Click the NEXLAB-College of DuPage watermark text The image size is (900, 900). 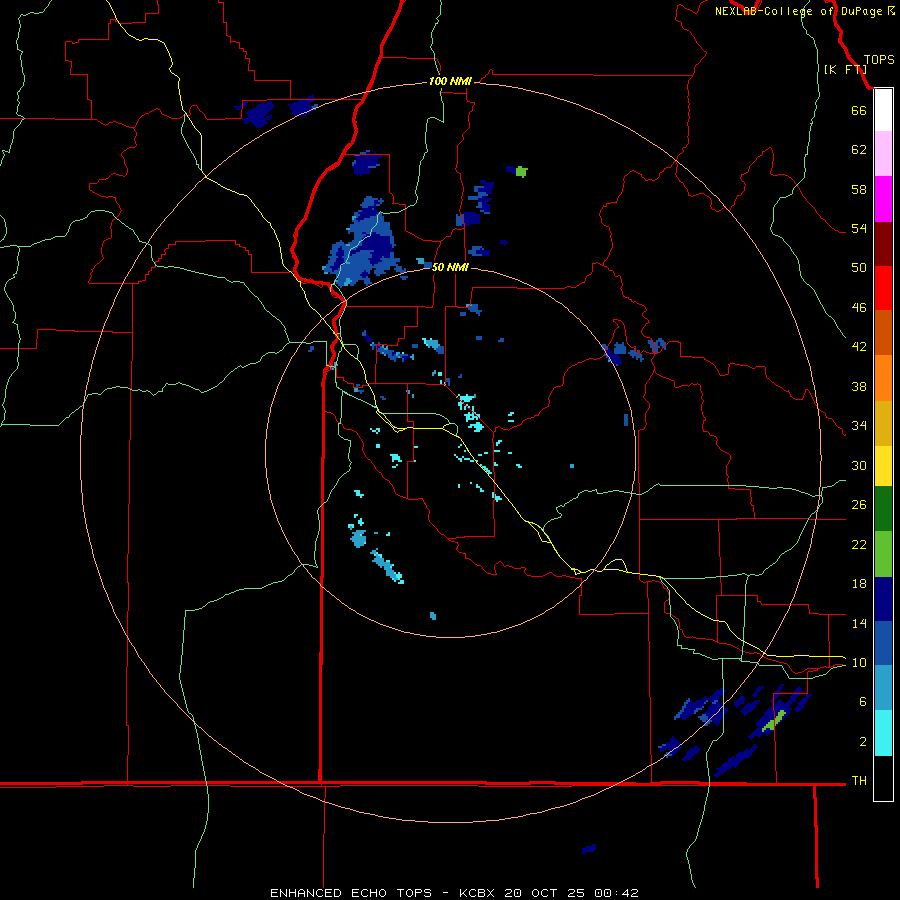[804, 11]
